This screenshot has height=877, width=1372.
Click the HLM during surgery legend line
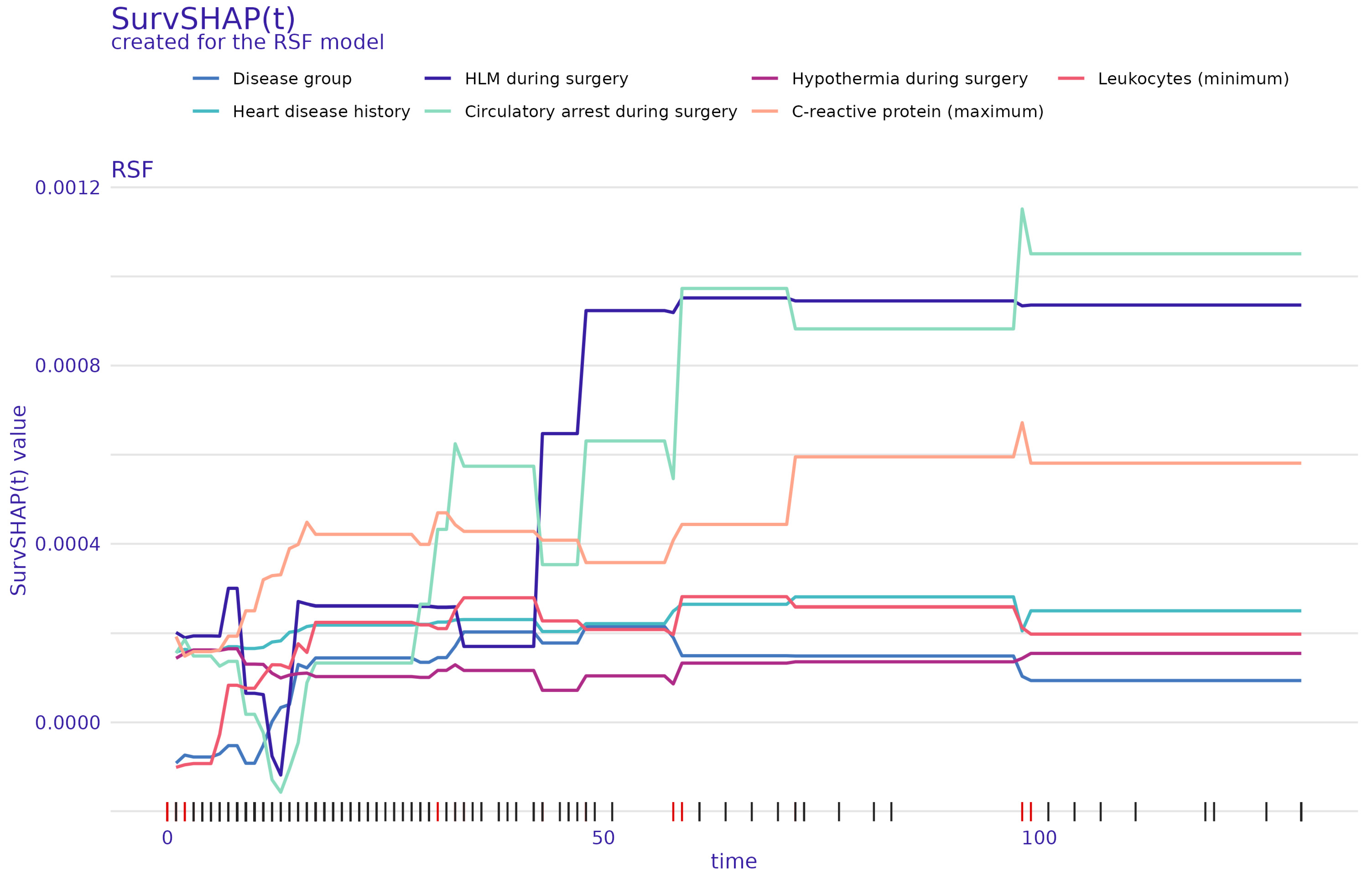[438, 79]
